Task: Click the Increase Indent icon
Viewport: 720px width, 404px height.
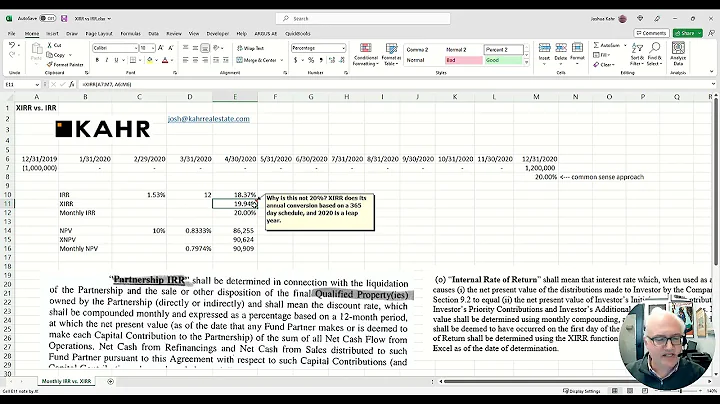Action: (x=225, y=60)
